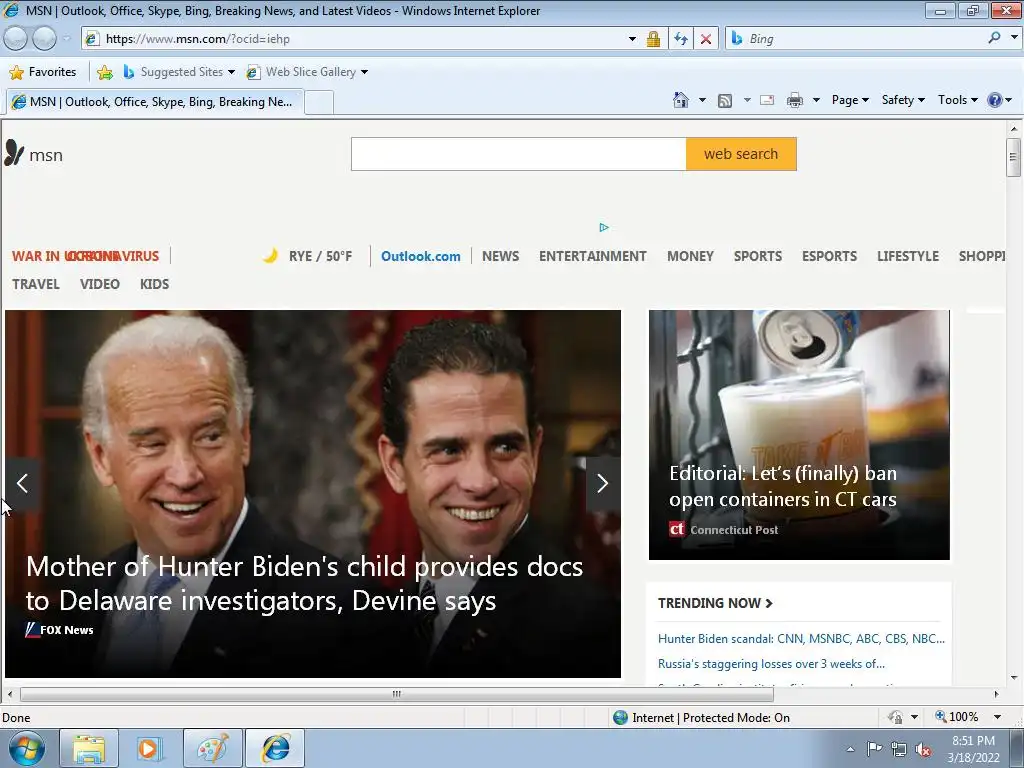Expand the address bar history dropdown
This screenshot has height=768, width=1024.
pos(632,39)
